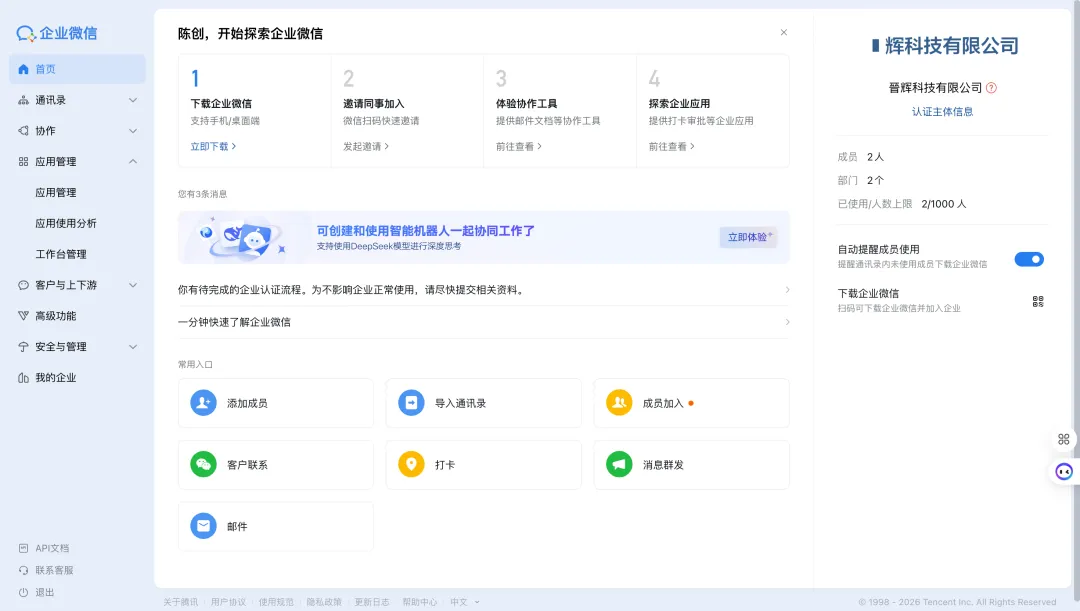Click the 客户与上下游 chat icon
This screenshot has height=611, width=1080.
23,284
